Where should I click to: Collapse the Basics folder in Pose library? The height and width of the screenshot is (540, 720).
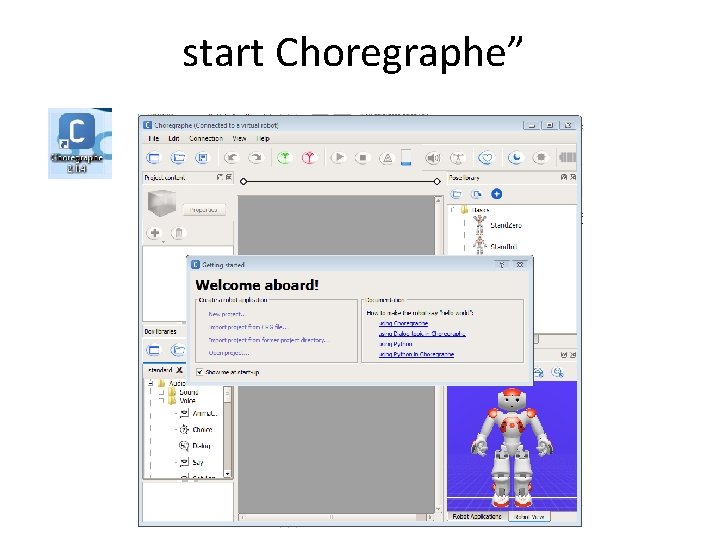coord(452,210)
